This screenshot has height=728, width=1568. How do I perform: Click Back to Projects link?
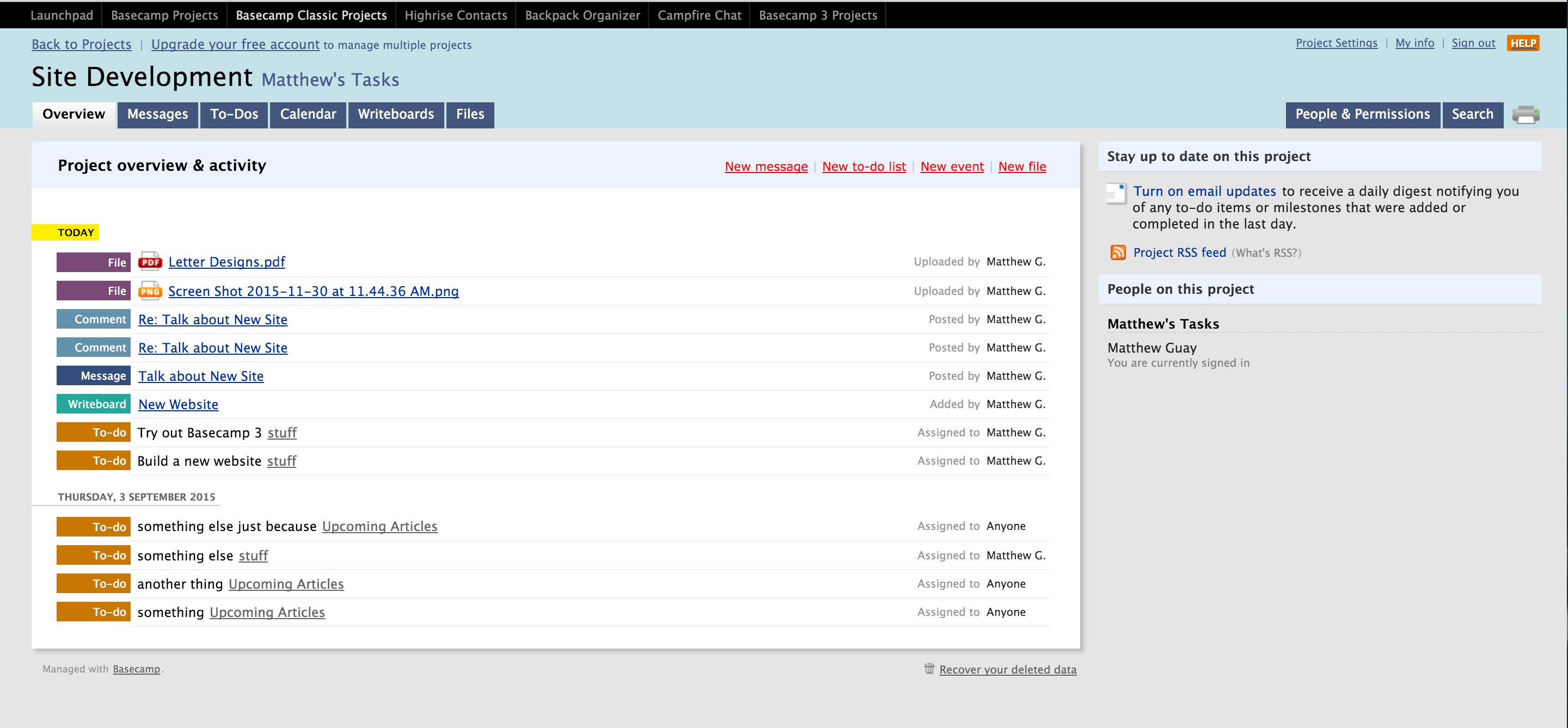(82, 45)
